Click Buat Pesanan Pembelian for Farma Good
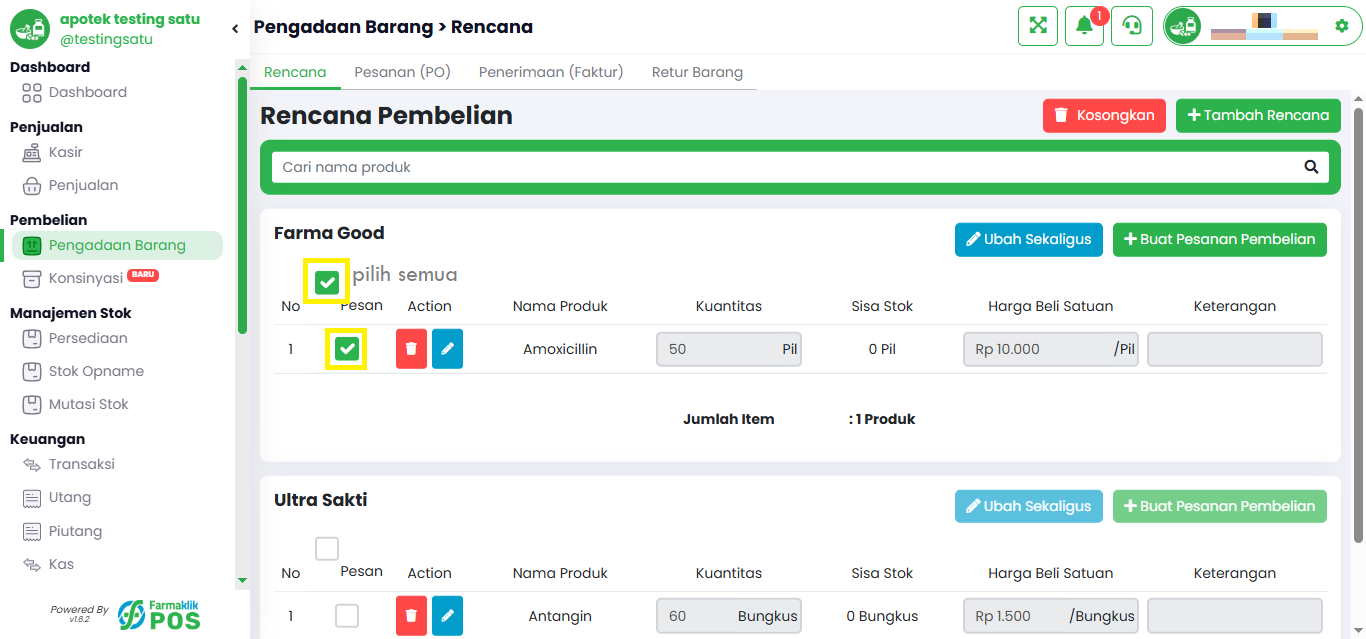The height and width of the screenshot is (639, 1366). pyautogui.click(x=1220, y=239)
